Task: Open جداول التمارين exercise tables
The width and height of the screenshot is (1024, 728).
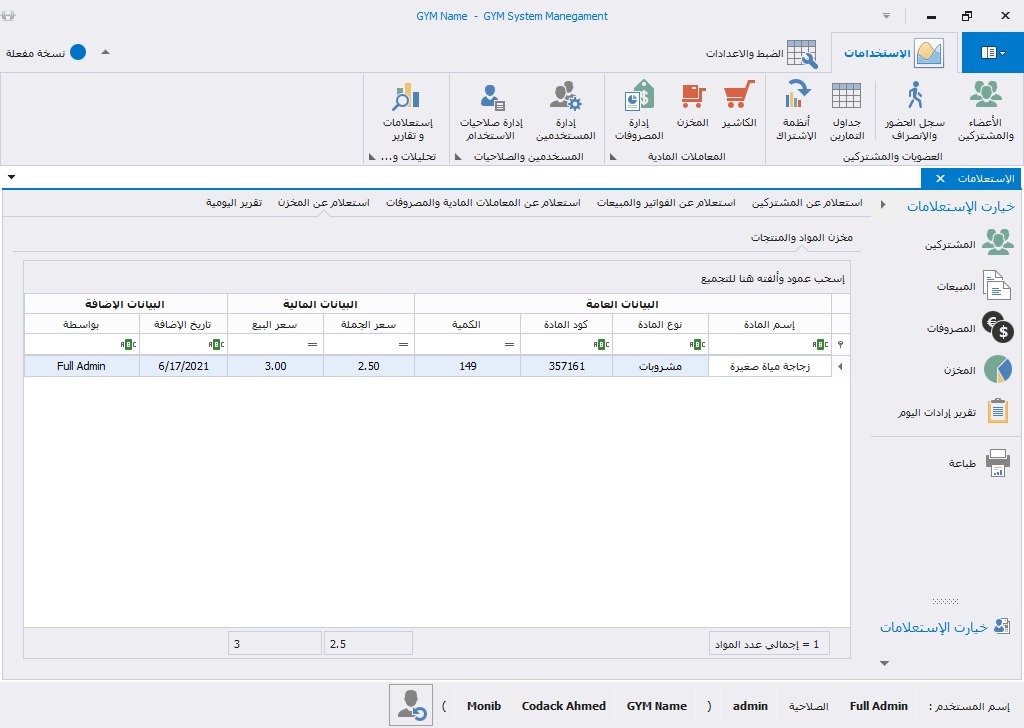Action: (846, 110)
